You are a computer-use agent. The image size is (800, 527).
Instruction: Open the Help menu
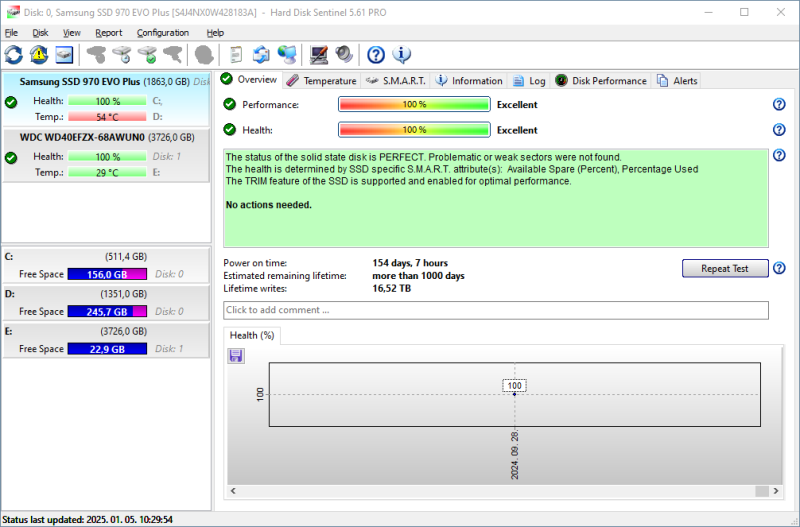pos(215,33)
